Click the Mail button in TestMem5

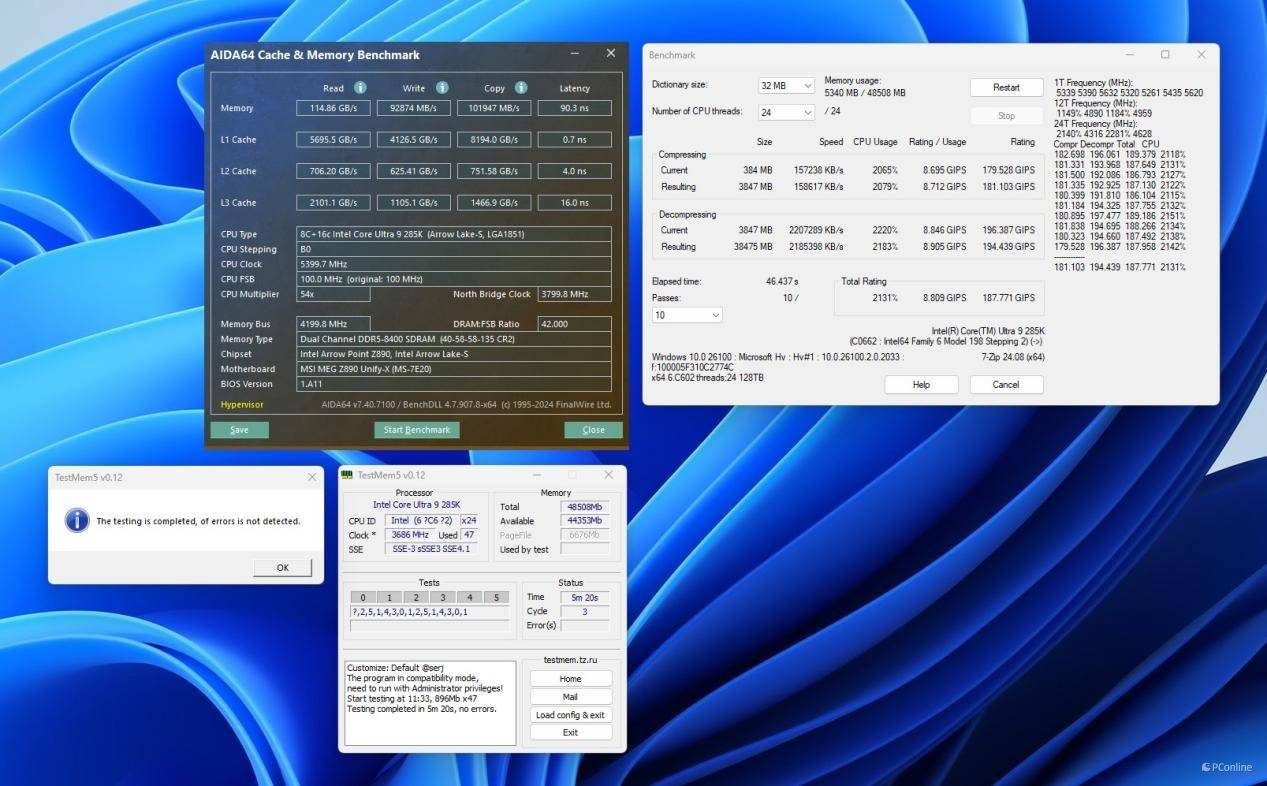click(570, 697)
